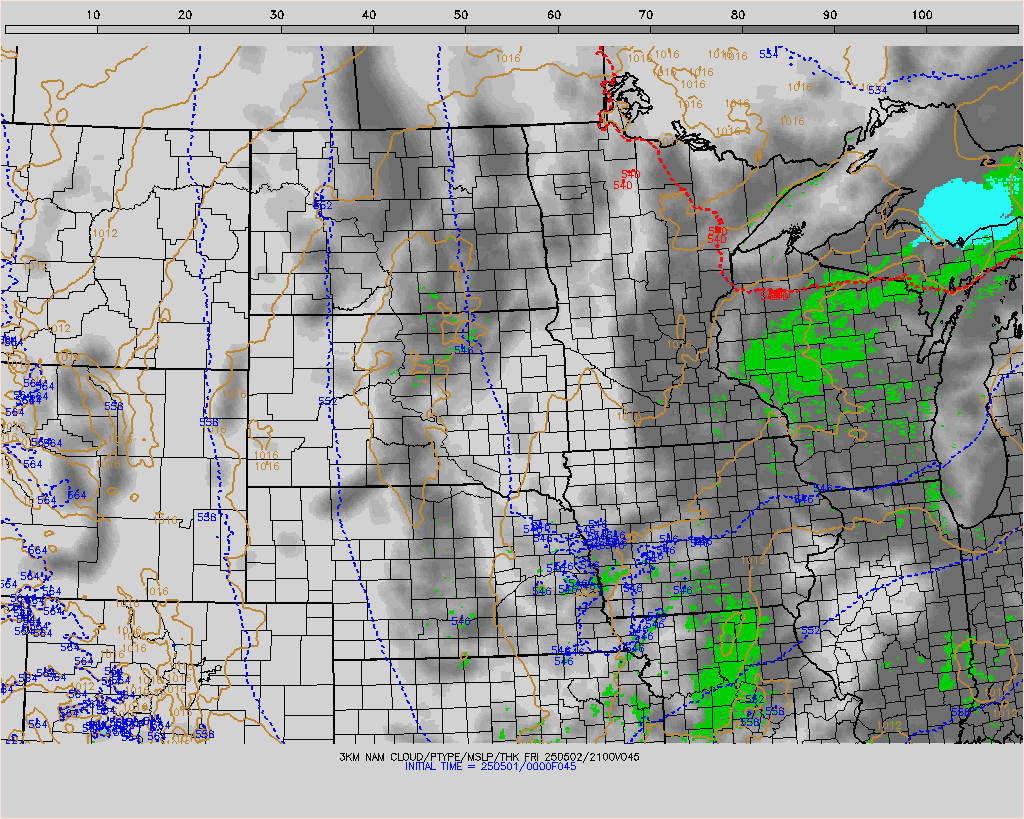Click the '30' label on the cloud scale
Image resolution: width=1024 pixels, height=819 pixels.
coord(277,14)
